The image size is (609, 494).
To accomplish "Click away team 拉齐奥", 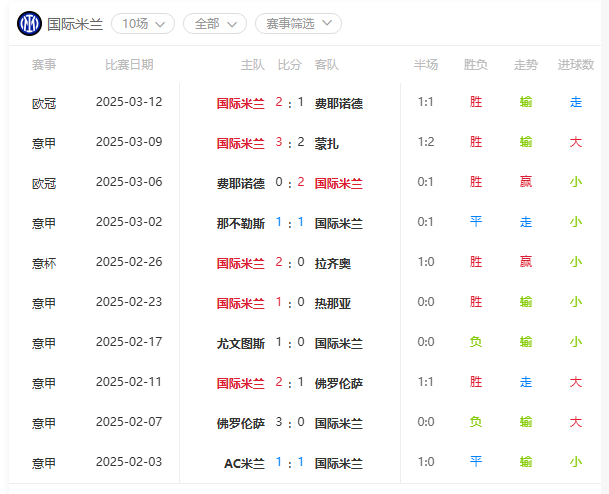I will pos(333,263).
